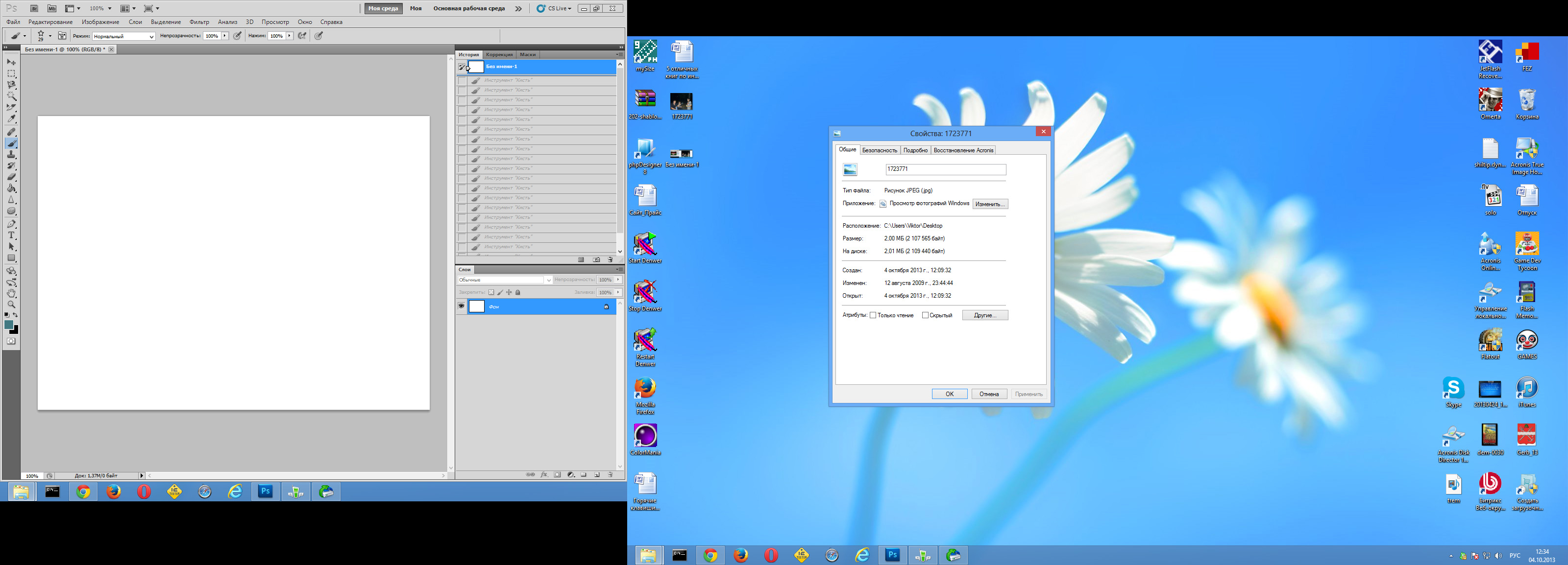Check the 'Скрытый' attribute checkbox
Viewport: 1568px width, 565px height.
click(x=925, y=315)
